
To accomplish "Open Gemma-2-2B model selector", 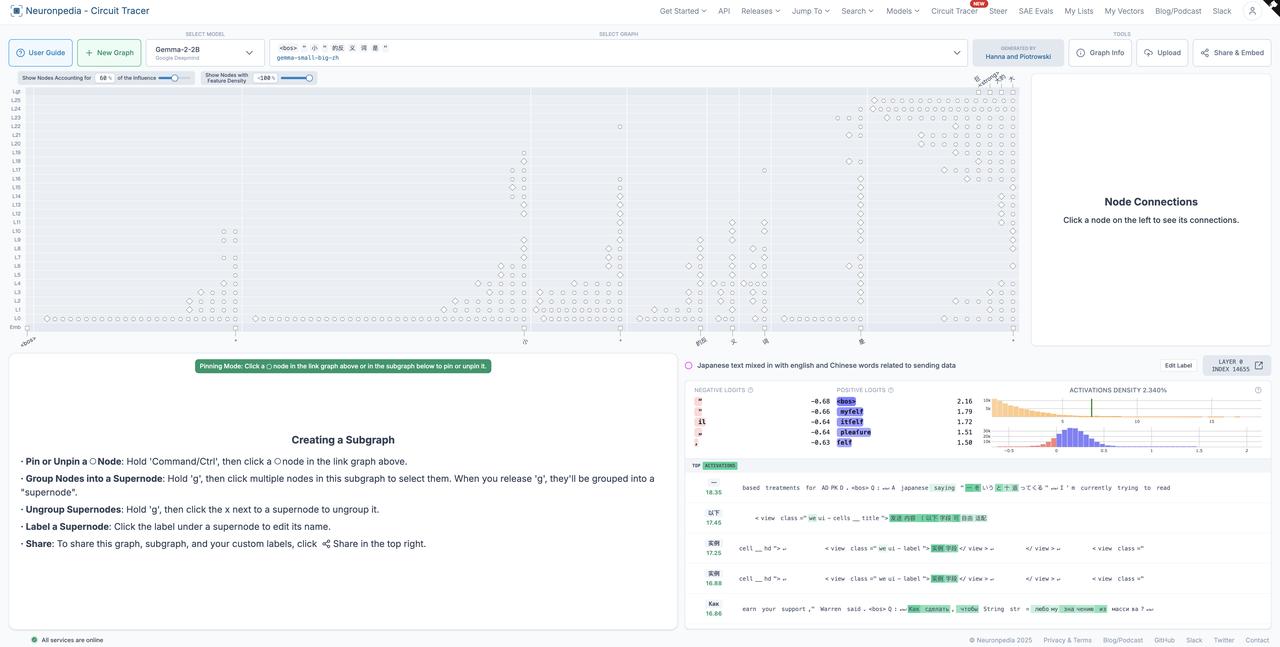I will 205,53.
